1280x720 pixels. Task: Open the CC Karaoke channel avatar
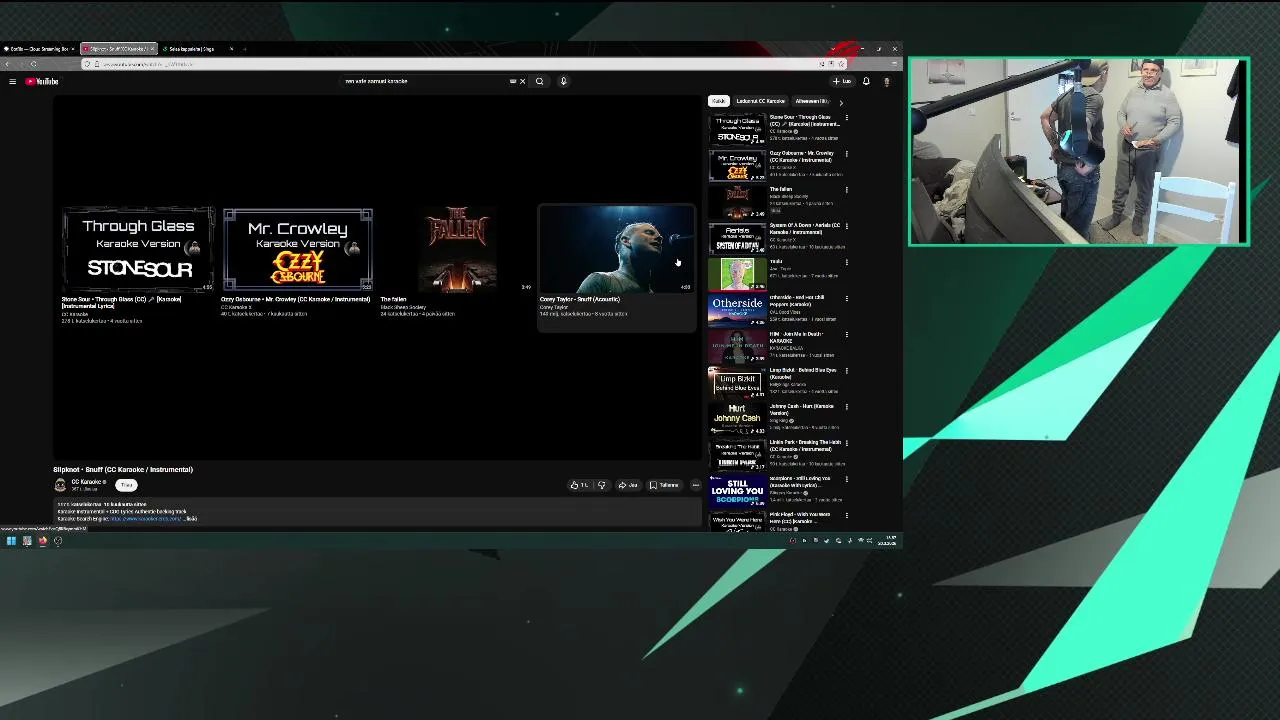point(60,485)
